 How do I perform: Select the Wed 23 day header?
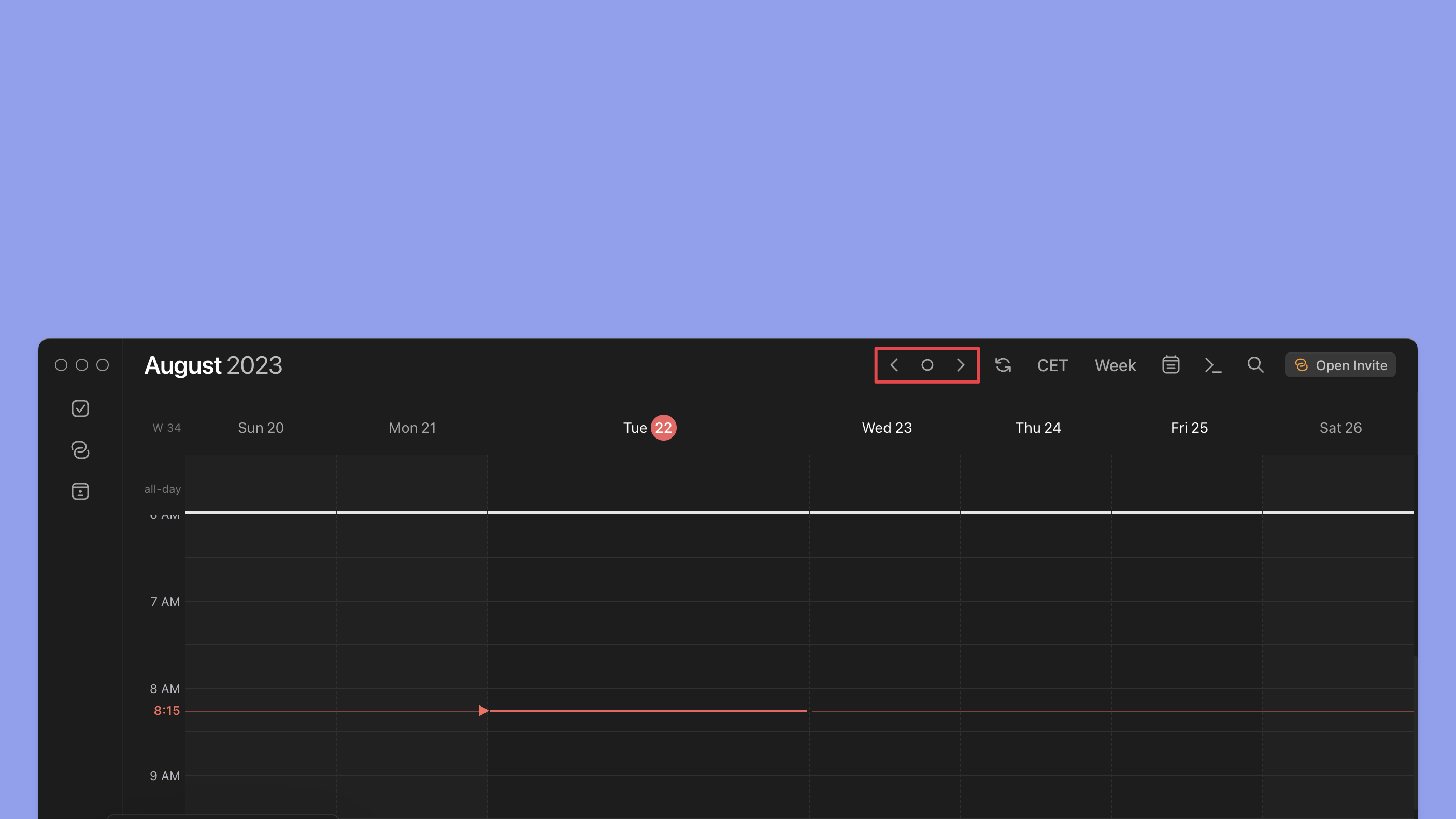pos(886,428)
